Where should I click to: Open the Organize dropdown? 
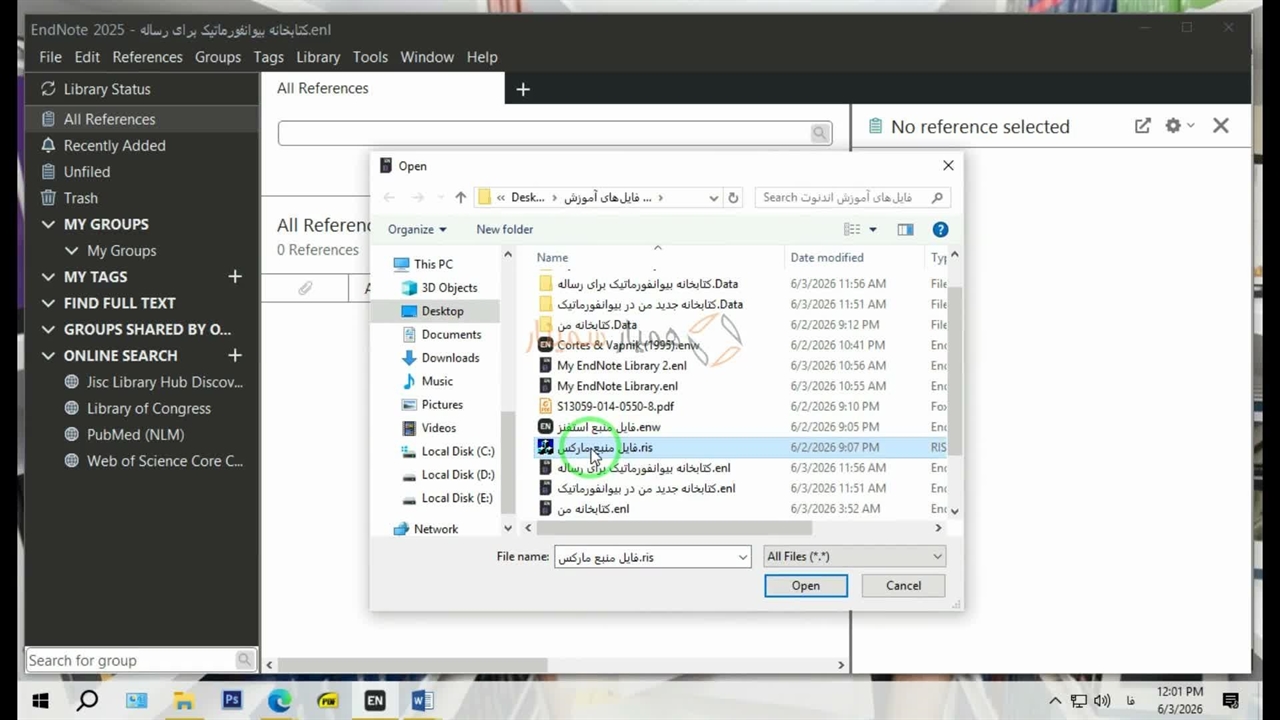417,229
